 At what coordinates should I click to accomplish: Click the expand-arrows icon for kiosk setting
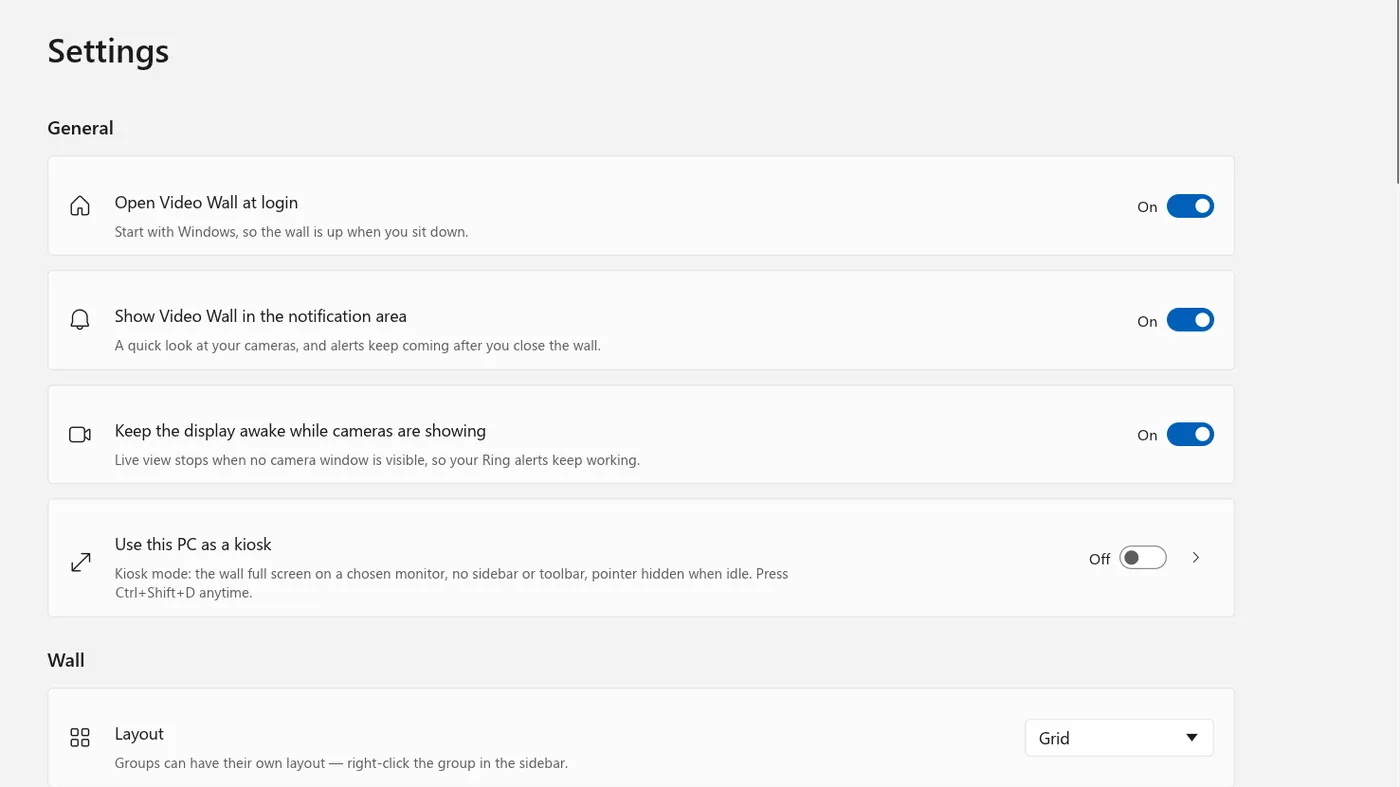pos(80,563)
